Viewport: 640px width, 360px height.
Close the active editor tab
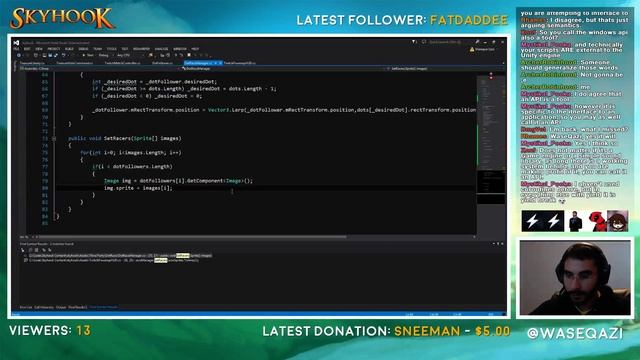220,63
